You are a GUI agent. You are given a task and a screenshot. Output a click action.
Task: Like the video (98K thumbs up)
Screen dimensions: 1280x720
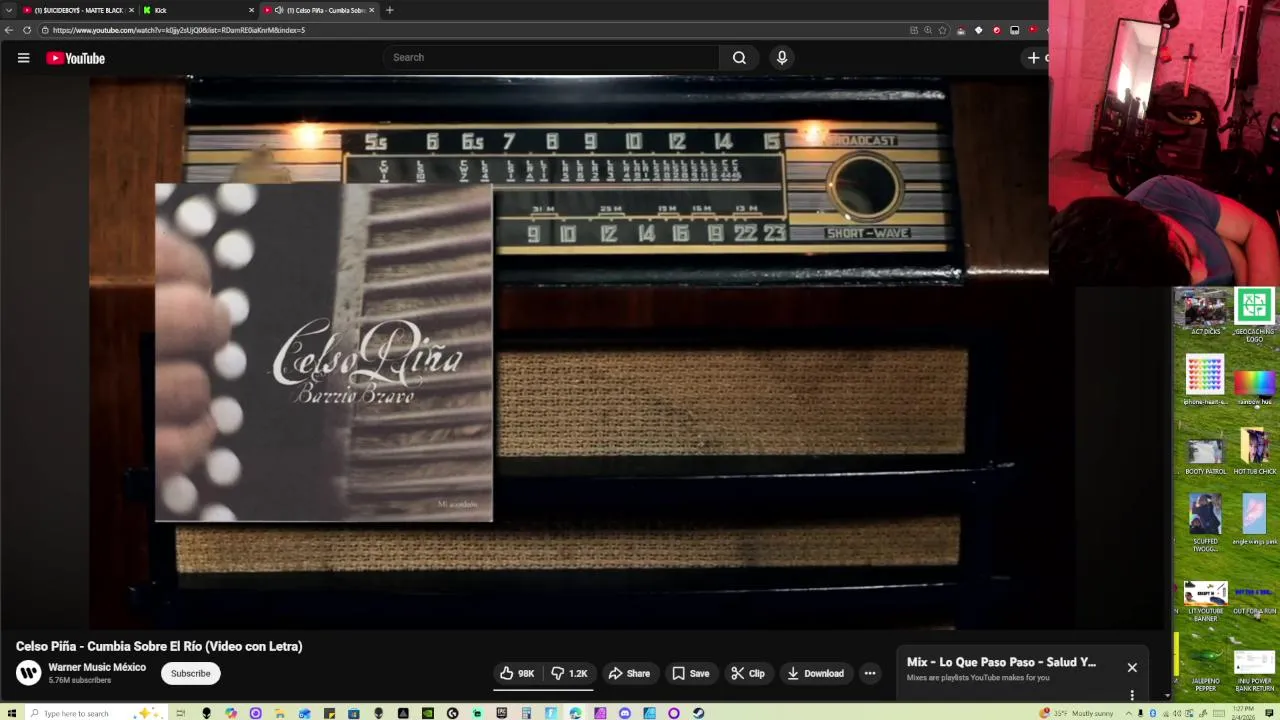click(x=517, y=673)
